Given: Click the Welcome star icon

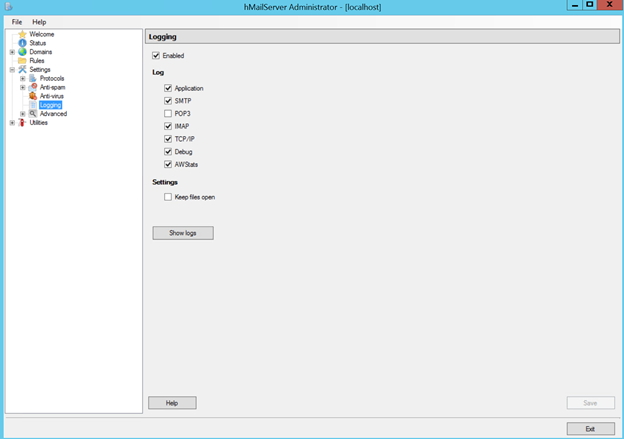Looking at the screenshot, I should click(x=23, y=34).
